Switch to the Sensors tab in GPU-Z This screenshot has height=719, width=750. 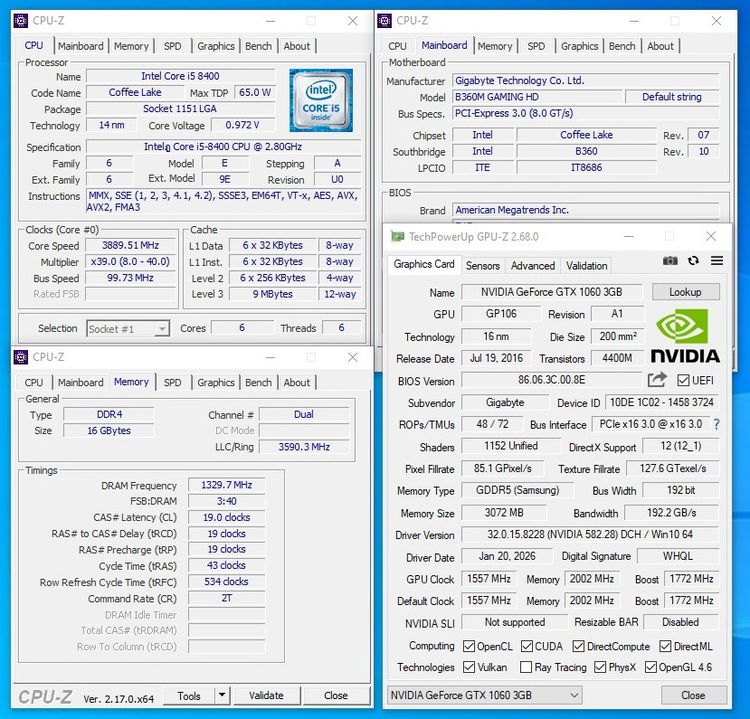483,266
